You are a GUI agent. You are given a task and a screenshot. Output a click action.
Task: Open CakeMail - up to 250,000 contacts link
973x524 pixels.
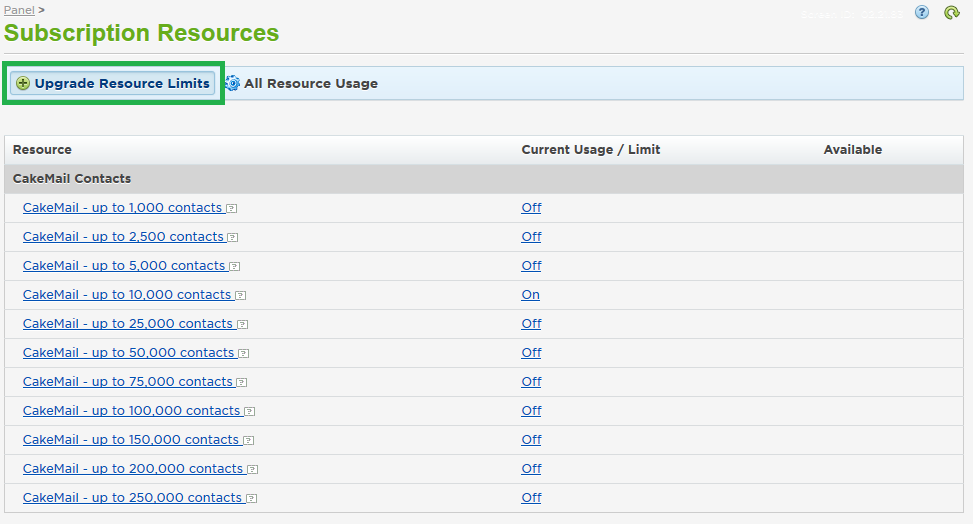(x=132, y=498)
